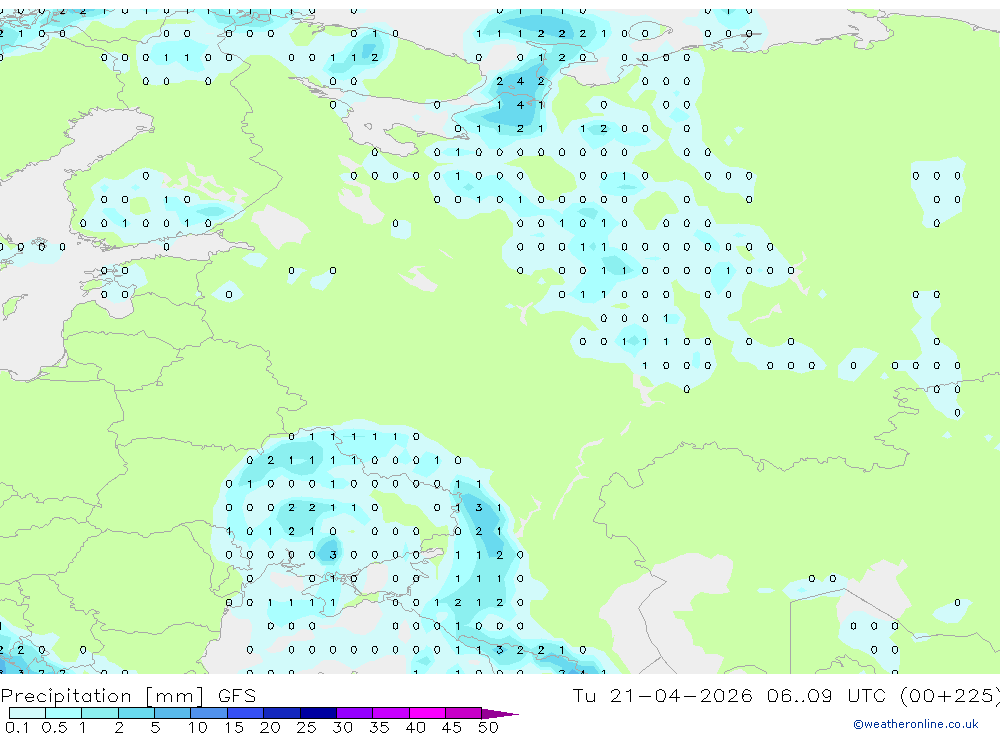Click the above-50 mm arrow tip of legend
This screenshot has width=1000, height=733.
[x=500, y=714]
